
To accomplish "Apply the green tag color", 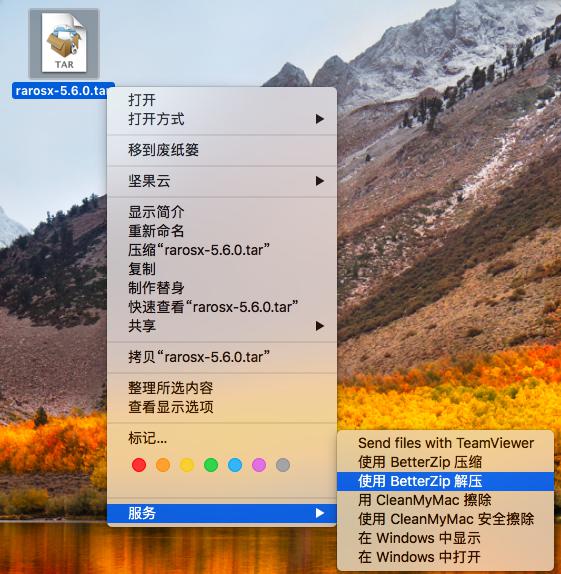I will click(x=211, y=465).
